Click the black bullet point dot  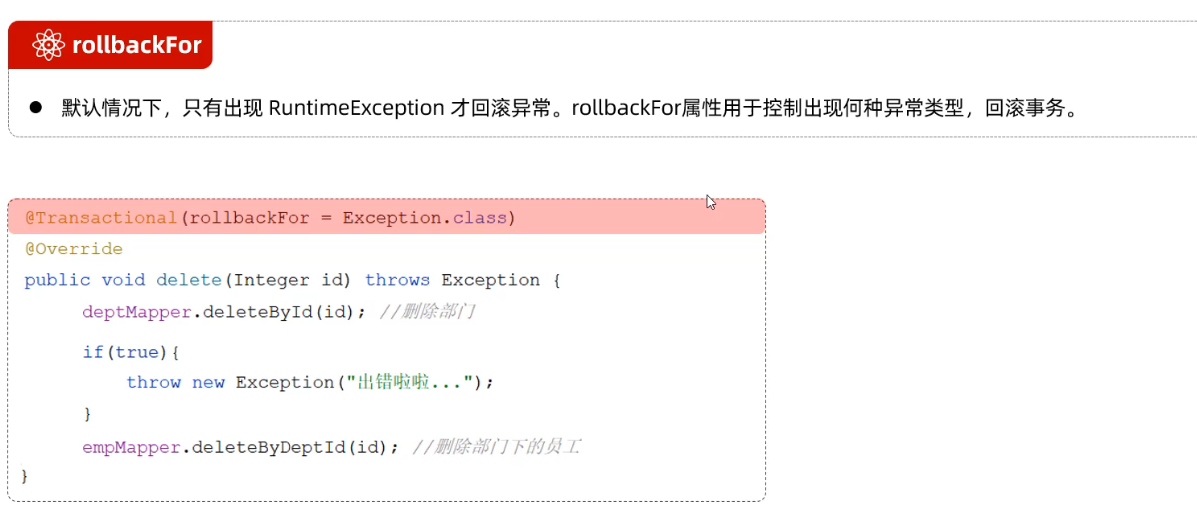point(35,107)
